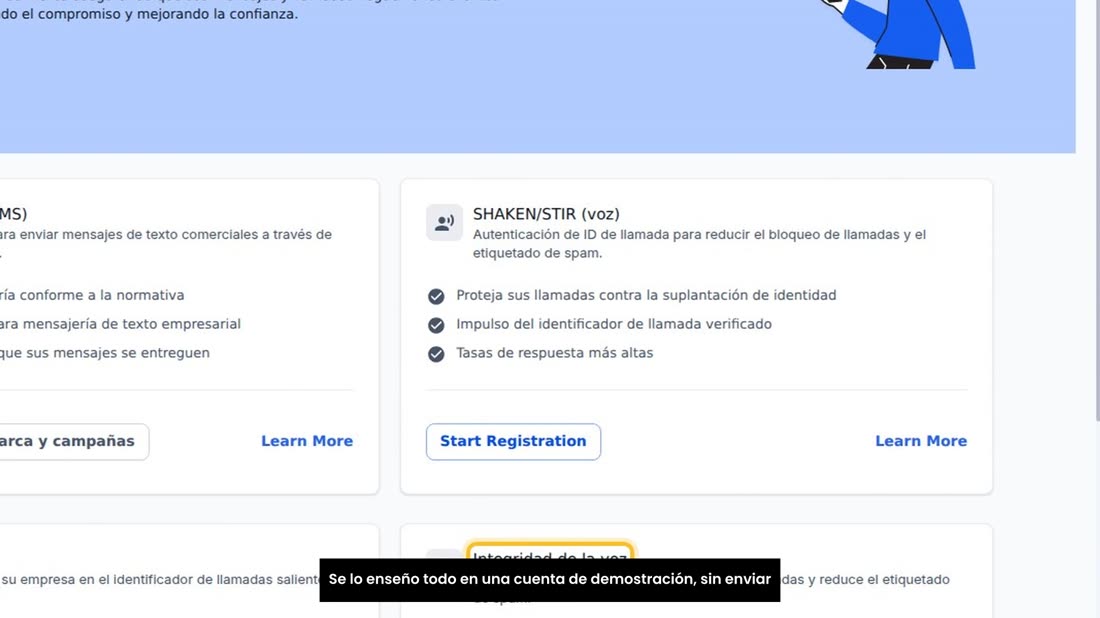Click the SHAKEN/STIR voice icon
The width and height of the screenshot is (1100, 618).
coord(444,222)
